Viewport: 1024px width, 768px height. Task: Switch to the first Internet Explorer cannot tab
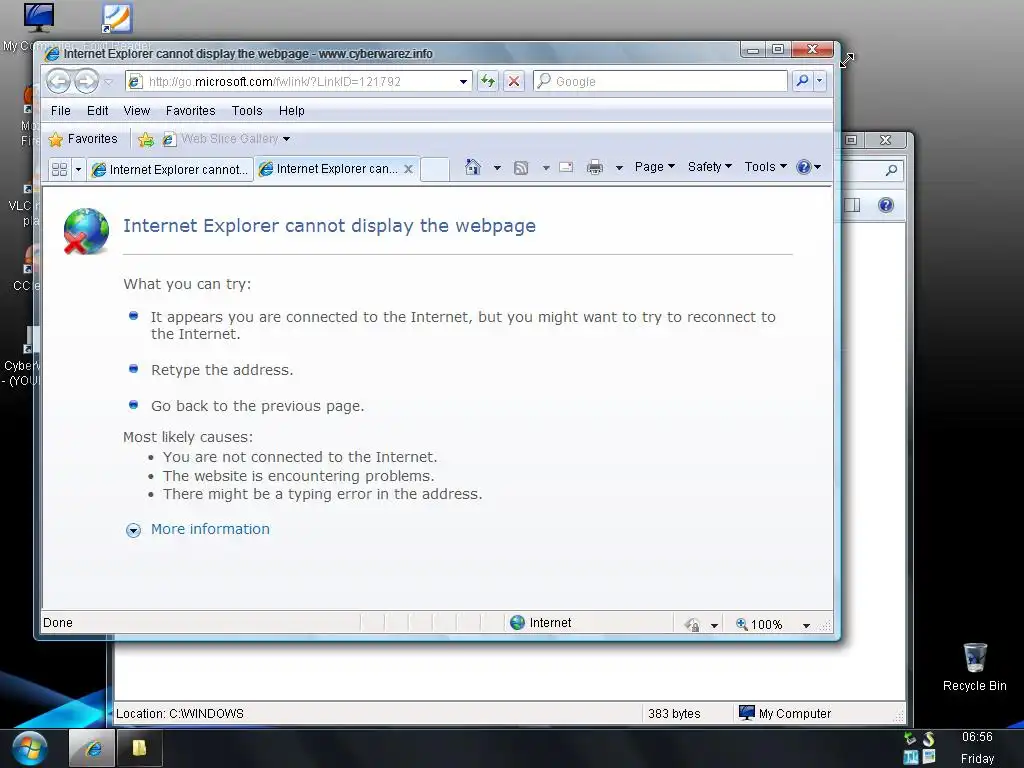(170, 170)
